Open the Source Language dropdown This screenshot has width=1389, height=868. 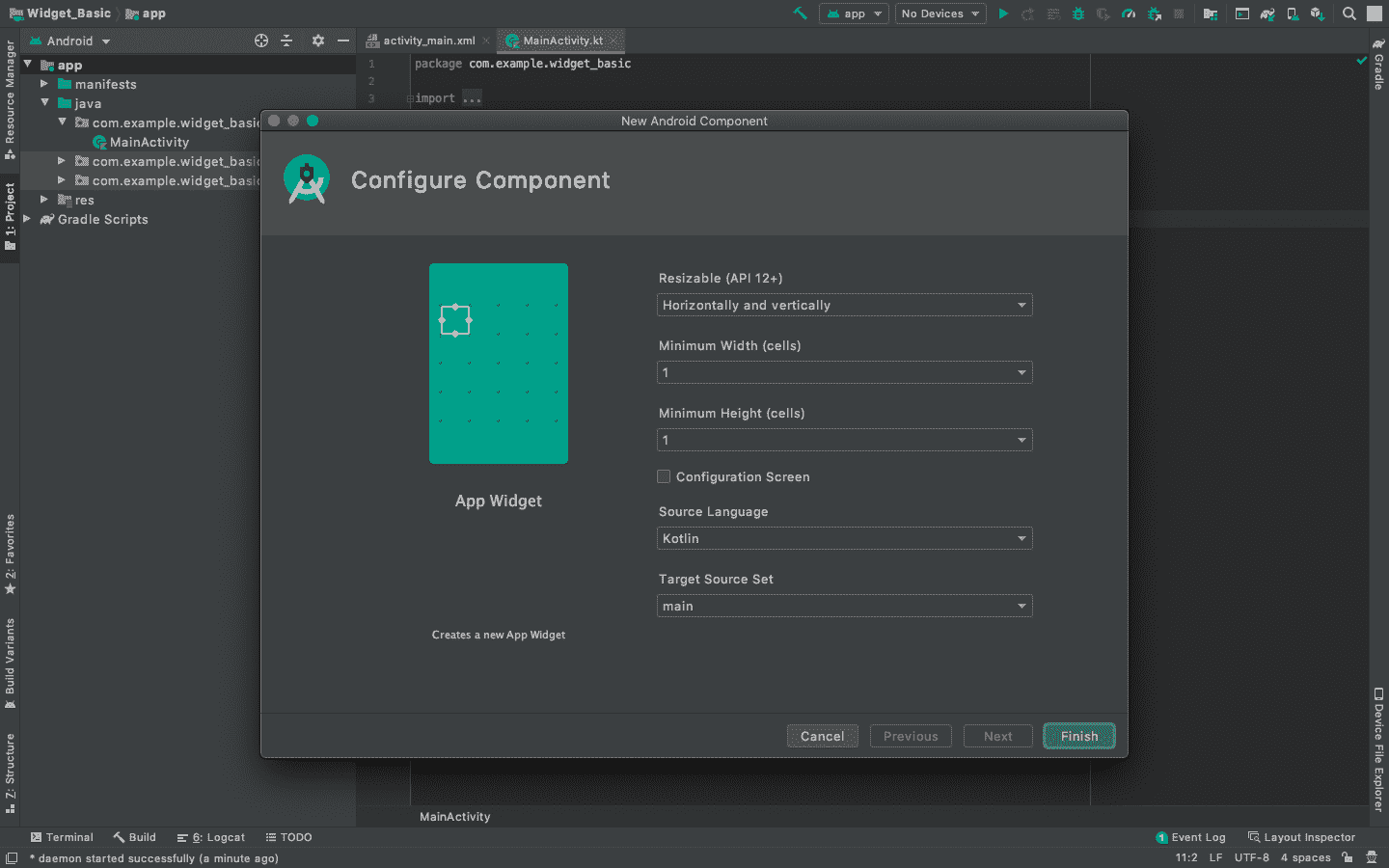[844, 538]
